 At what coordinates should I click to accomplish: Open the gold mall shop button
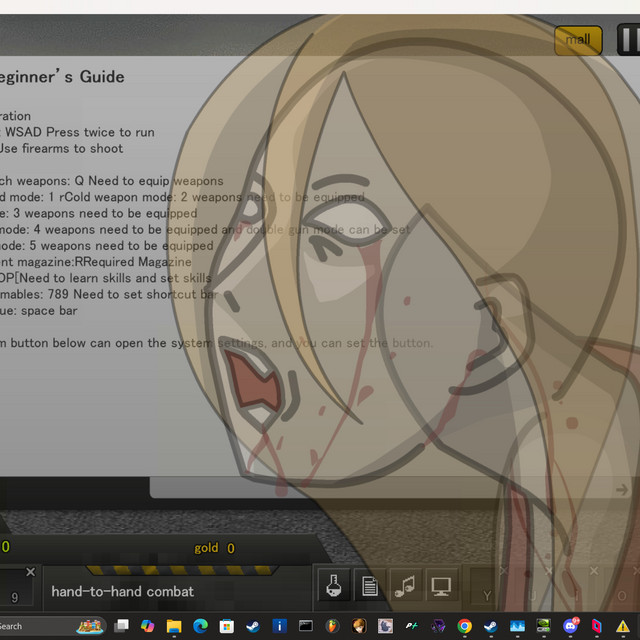(x=578, y=40)
